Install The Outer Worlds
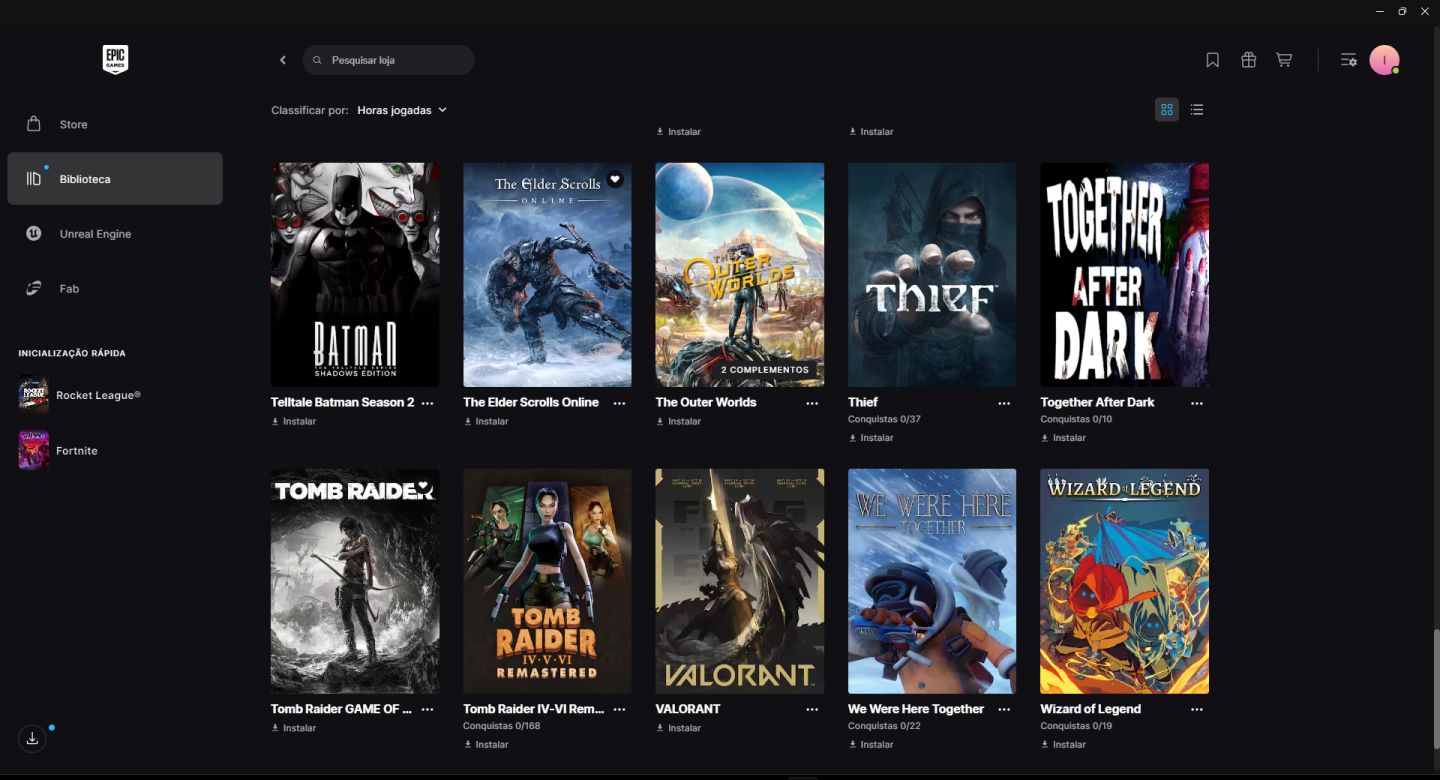Image resolution: width=1440 pixels, height=780 pixels. pyautogui.click(x=678, y=422)
